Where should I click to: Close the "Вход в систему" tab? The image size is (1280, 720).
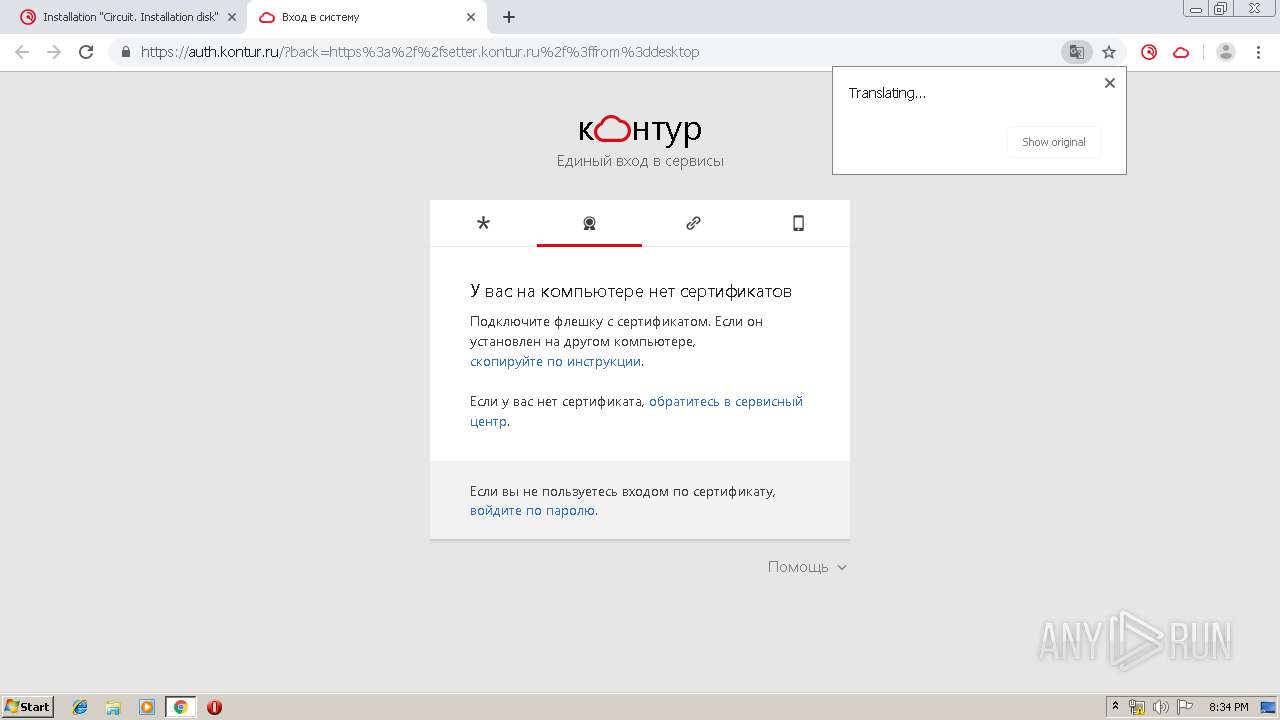471,17
